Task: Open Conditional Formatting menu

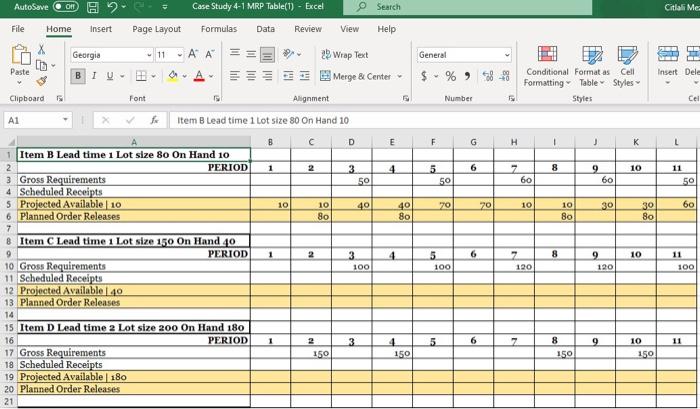Action: pyautogui.click(x=547, y=66)
